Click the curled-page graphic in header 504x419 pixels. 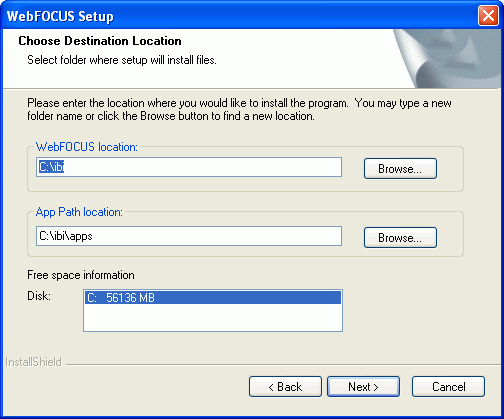click(448, 58)
